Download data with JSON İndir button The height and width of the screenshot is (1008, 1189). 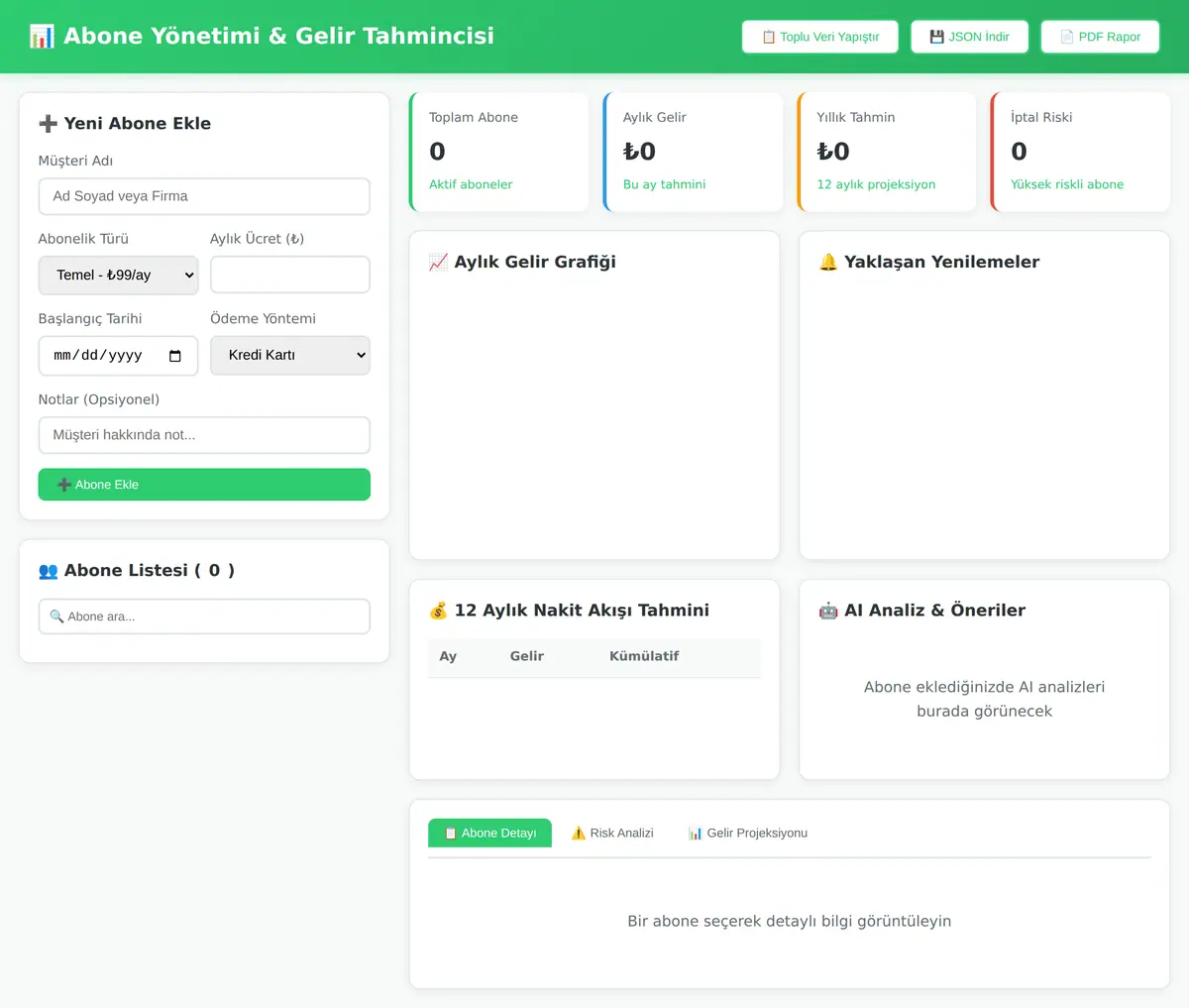(x=970, y=37)
